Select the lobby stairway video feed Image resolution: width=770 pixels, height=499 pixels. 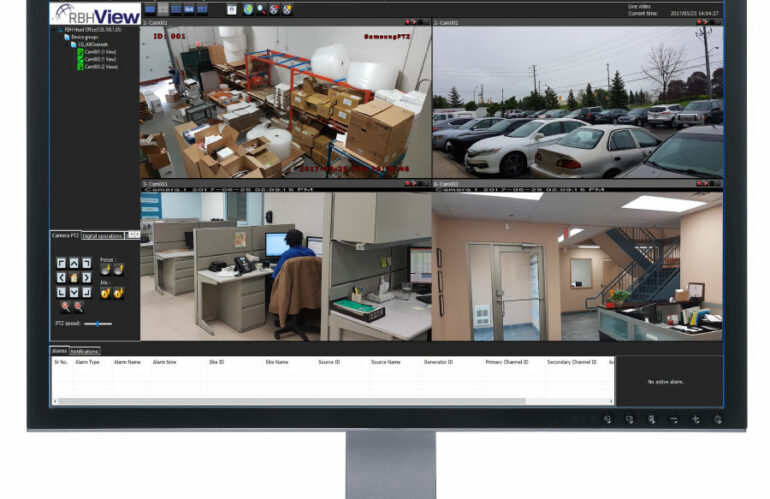tap(578, 266)
